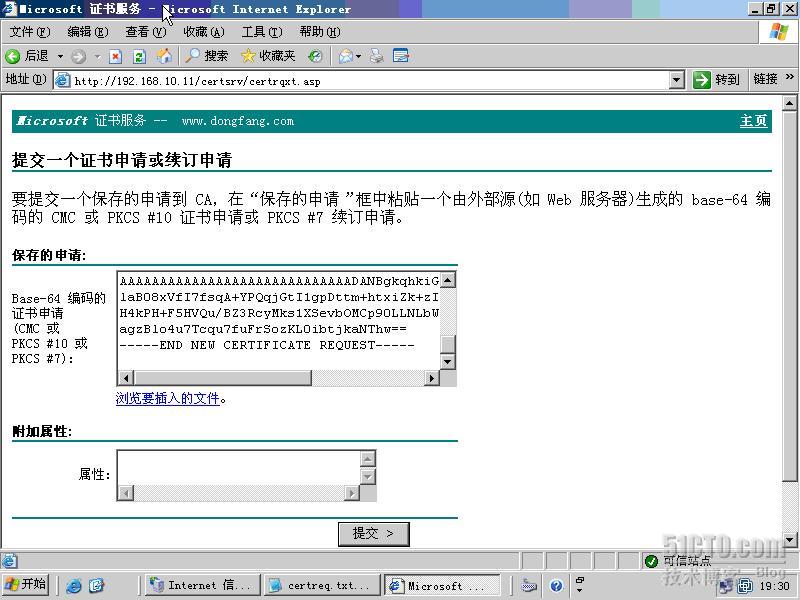Click the taskbar clock showing 19:30

[774, 586]
